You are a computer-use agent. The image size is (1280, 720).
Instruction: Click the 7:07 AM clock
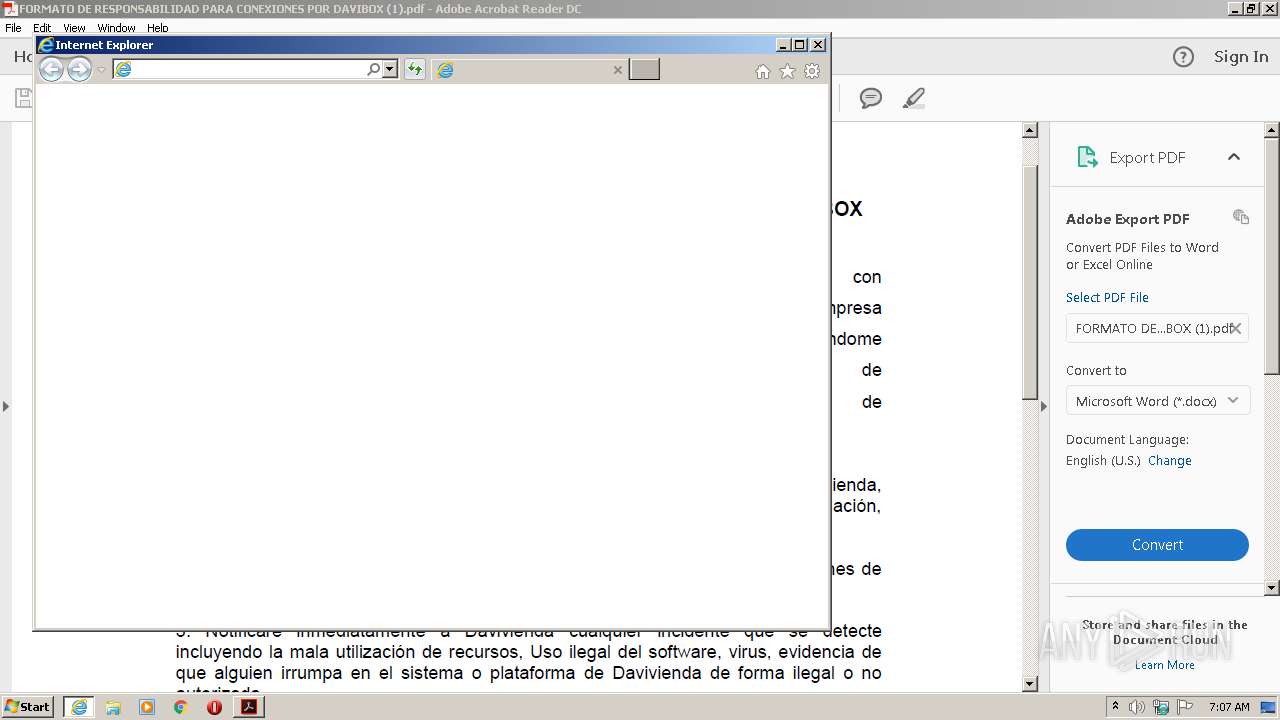[1229, 707]
